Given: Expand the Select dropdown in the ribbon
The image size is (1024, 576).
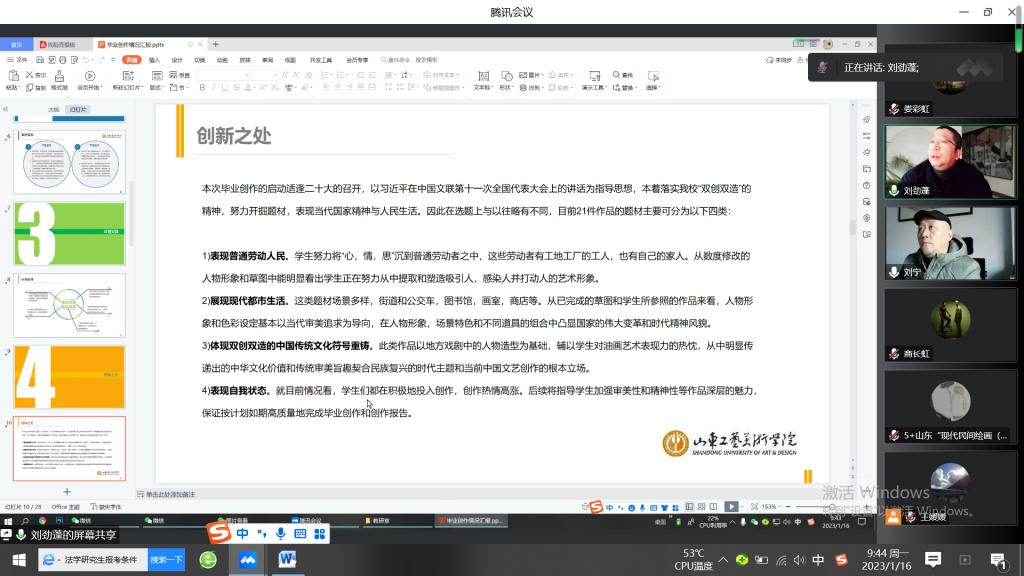Looking at the screenshot, I should 660,88.
